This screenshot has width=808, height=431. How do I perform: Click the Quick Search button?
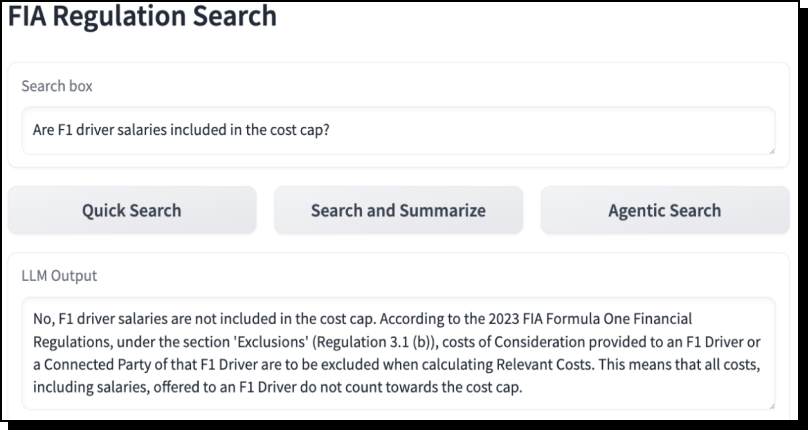point(132,210)
